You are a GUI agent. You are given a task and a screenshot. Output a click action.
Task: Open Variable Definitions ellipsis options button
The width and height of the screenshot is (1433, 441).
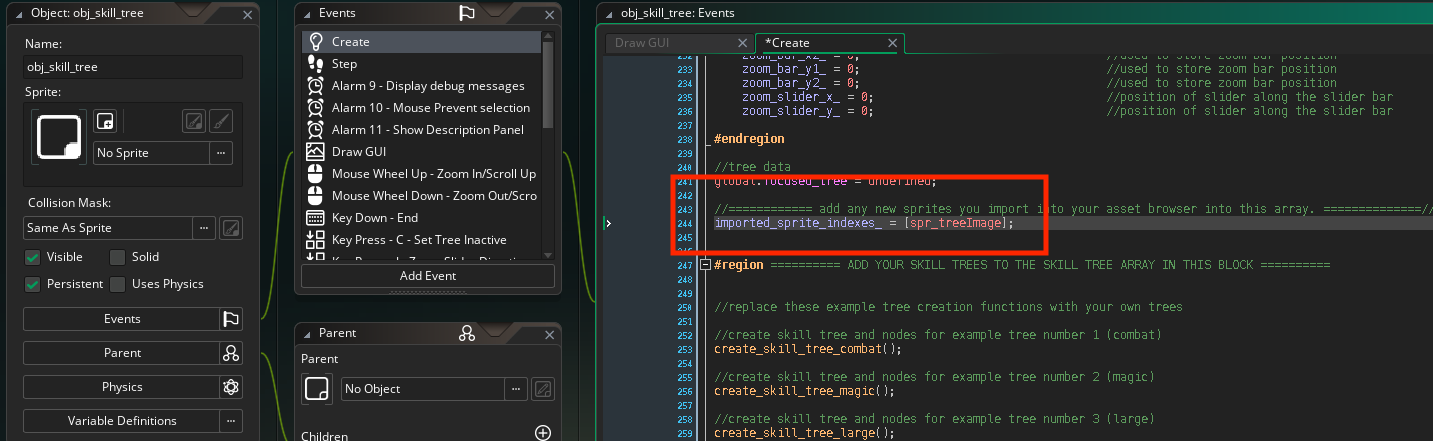tap(231, 421)
